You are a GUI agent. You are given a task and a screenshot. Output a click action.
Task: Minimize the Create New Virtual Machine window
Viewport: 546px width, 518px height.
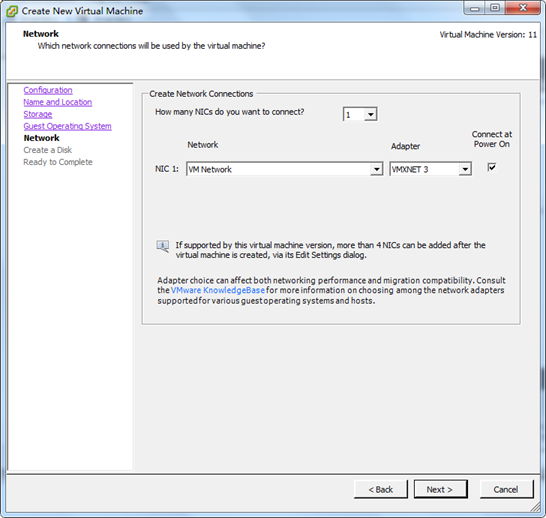click(475, 8)
